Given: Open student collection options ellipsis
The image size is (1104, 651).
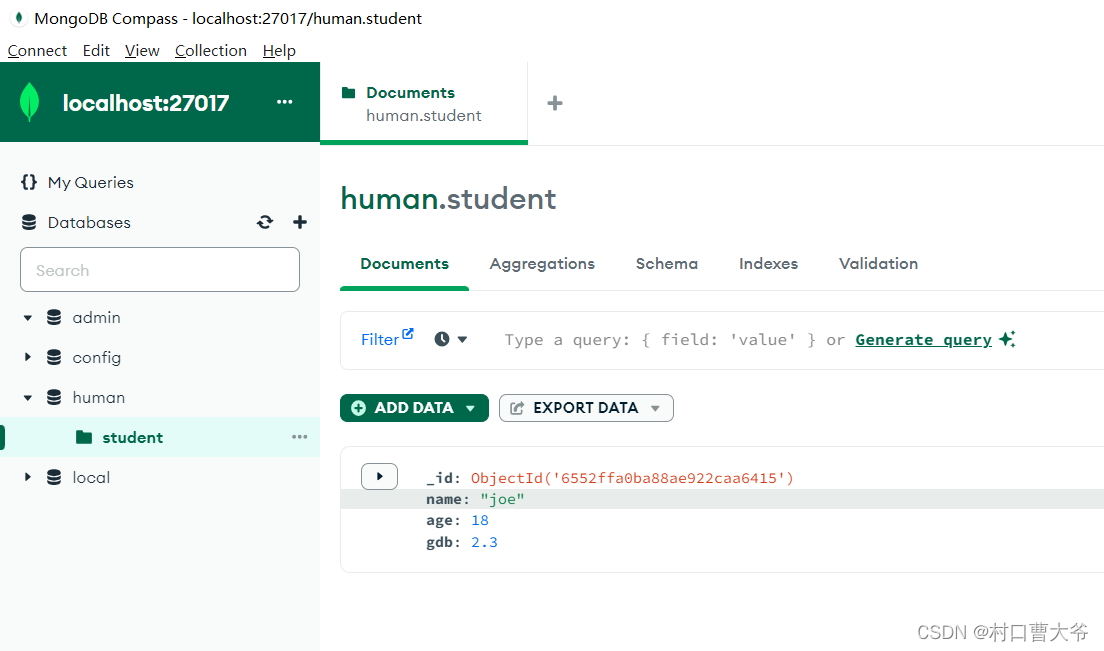Looking at the screenshot, I should click(300, 437).
